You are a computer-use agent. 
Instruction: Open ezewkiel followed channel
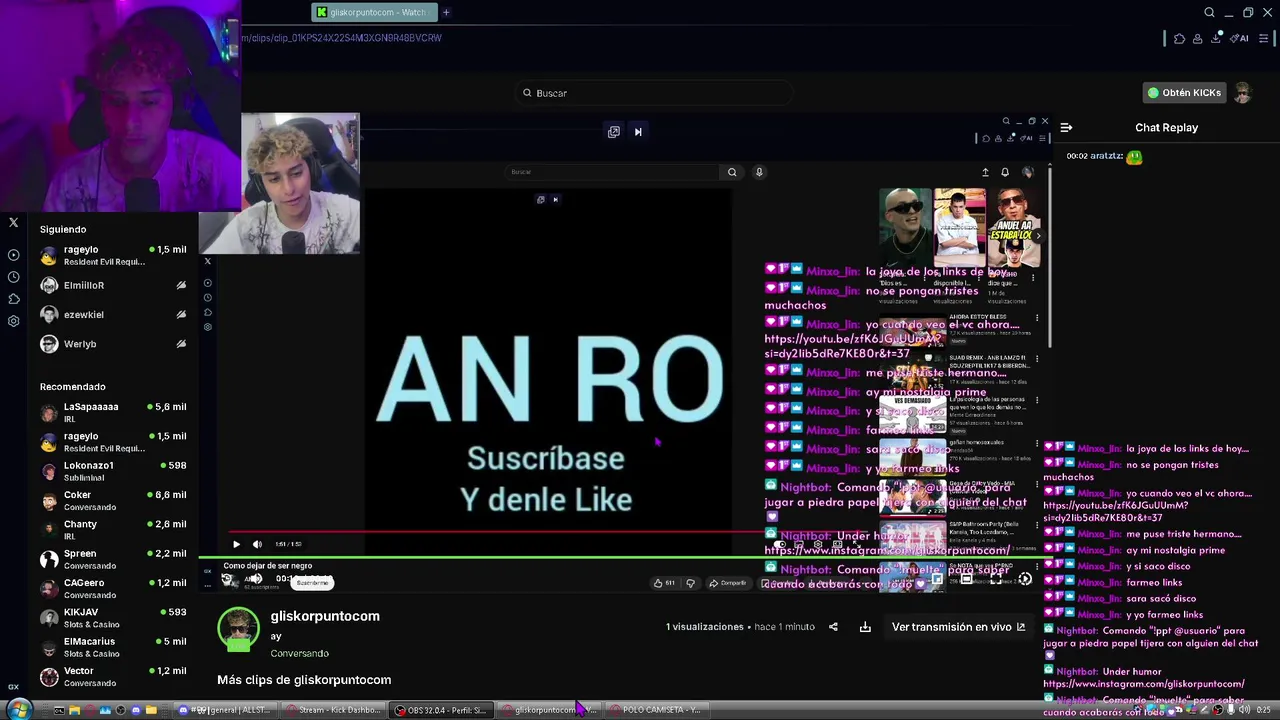pos(113,314)
